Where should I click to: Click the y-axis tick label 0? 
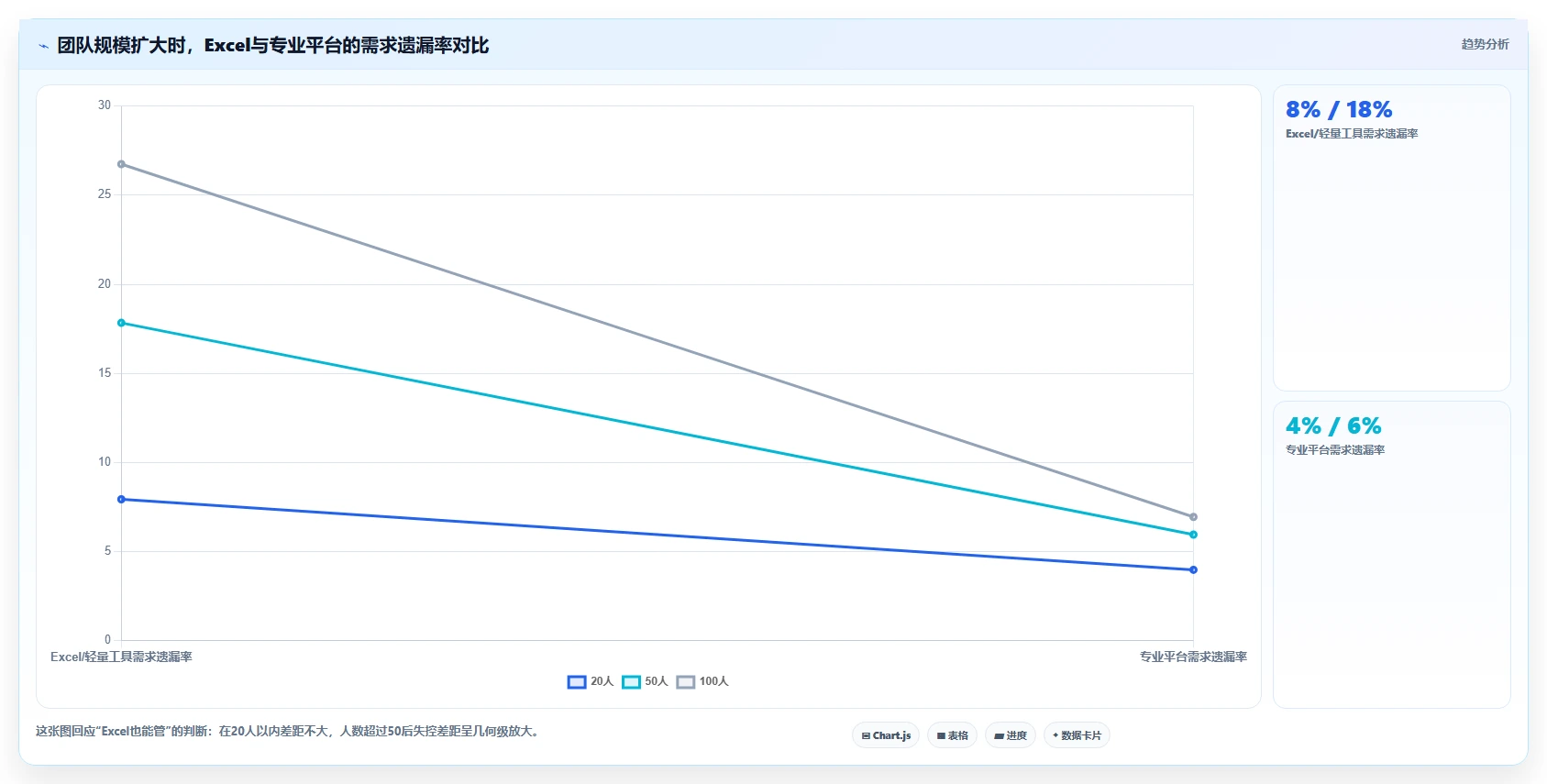click(x=107, y=640)
